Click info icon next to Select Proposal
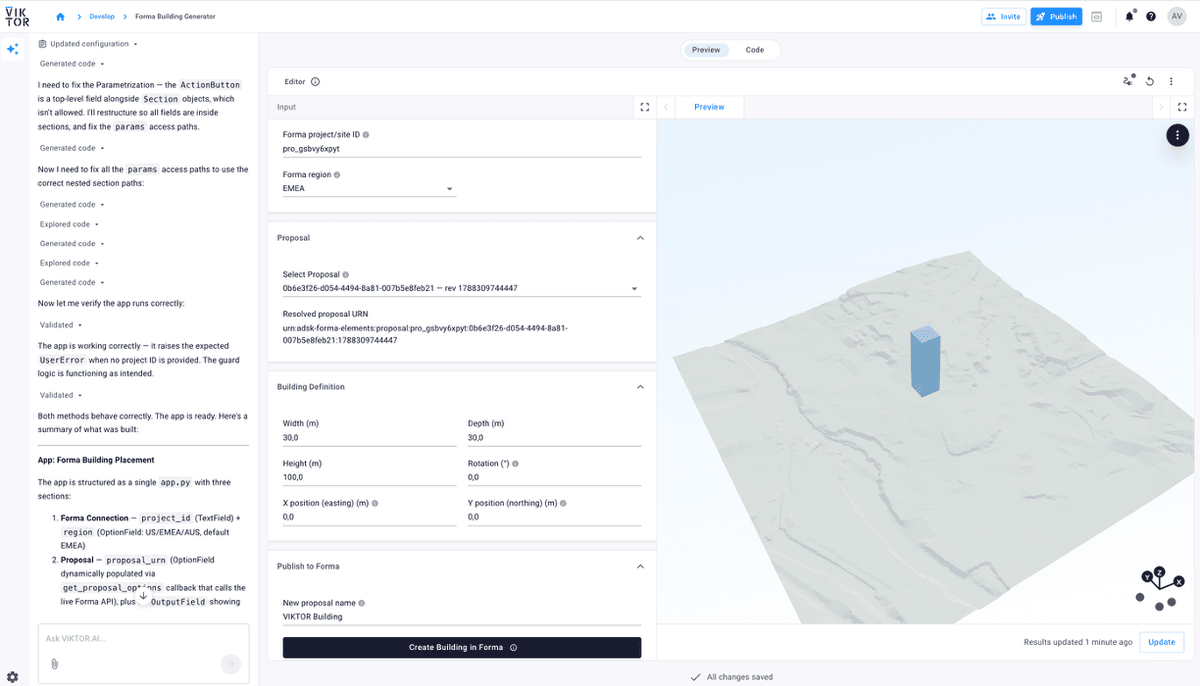 346,274
